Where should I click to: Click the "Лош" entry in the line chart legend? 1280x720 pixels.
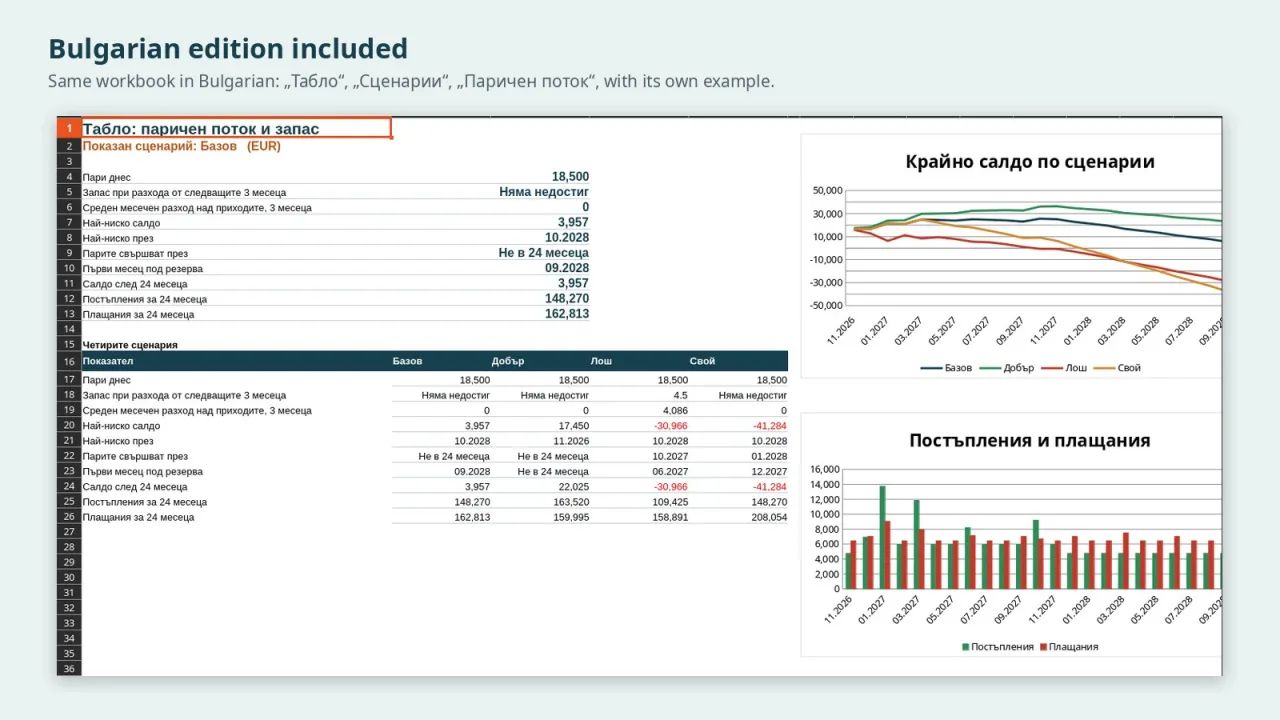1065,368
